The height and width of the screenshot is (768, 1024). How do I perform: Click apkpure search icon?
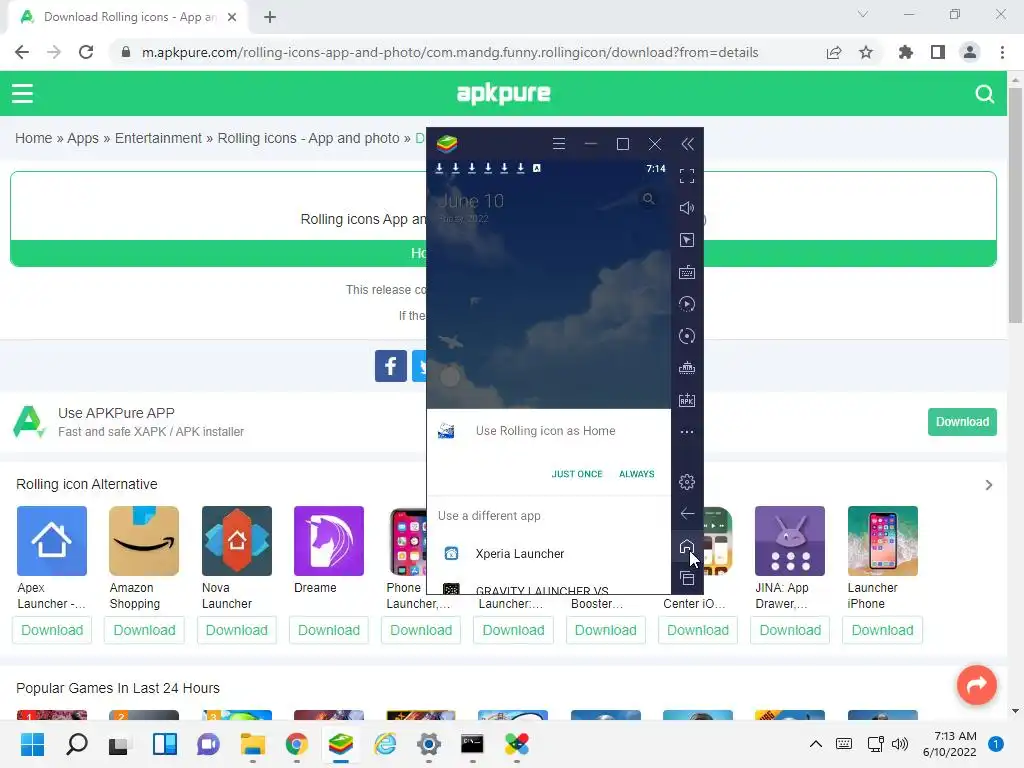point(984,94)
